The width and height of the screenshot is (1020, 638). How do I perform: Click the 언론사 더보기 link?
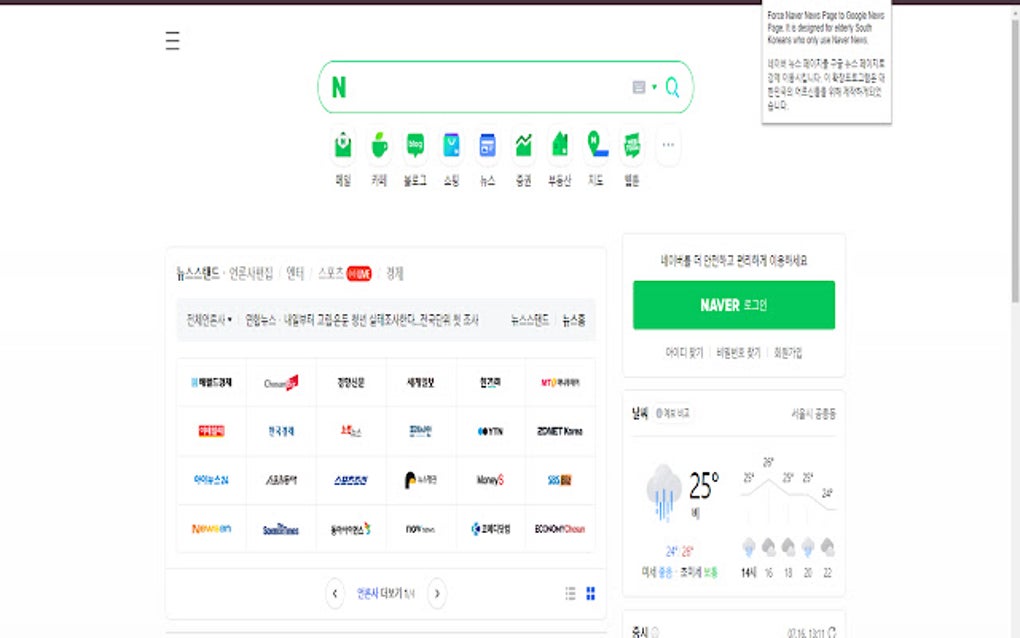(x=385, y=593)
